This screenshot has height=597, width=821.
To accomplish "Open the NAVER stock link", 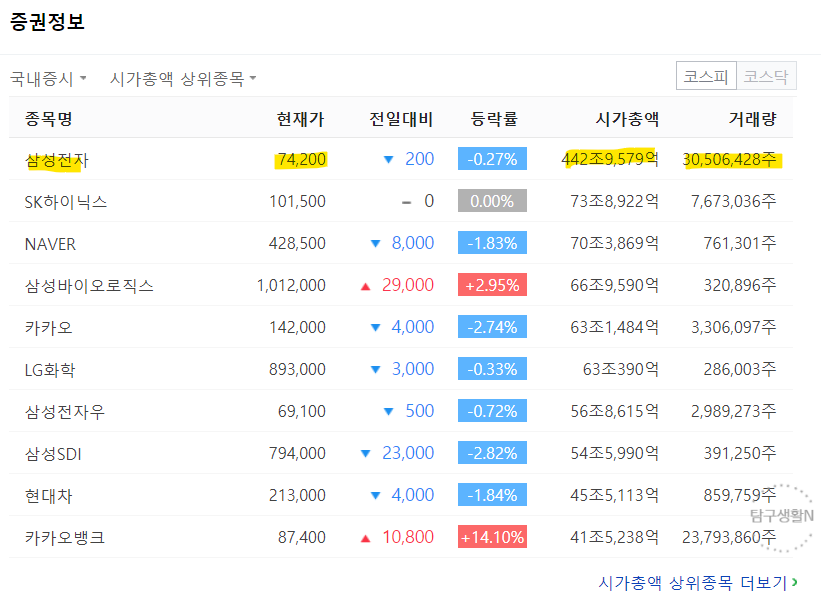I will coord(50,244).
